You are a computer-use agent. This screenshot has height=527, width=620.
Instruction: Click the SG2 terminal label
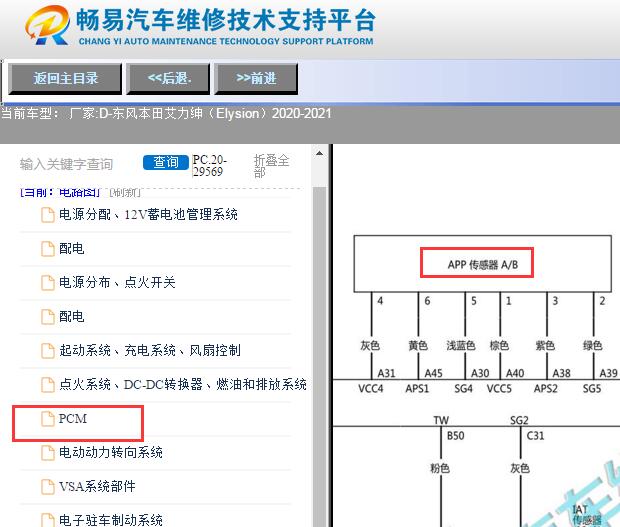coord(519,420)
